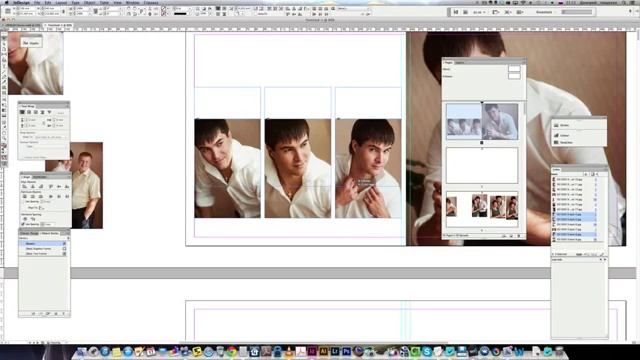The height and width of the screenshot is (360, 640).
Task: Select the first wrap option icon in Text Wrap
Action: [x=22, y=112]
